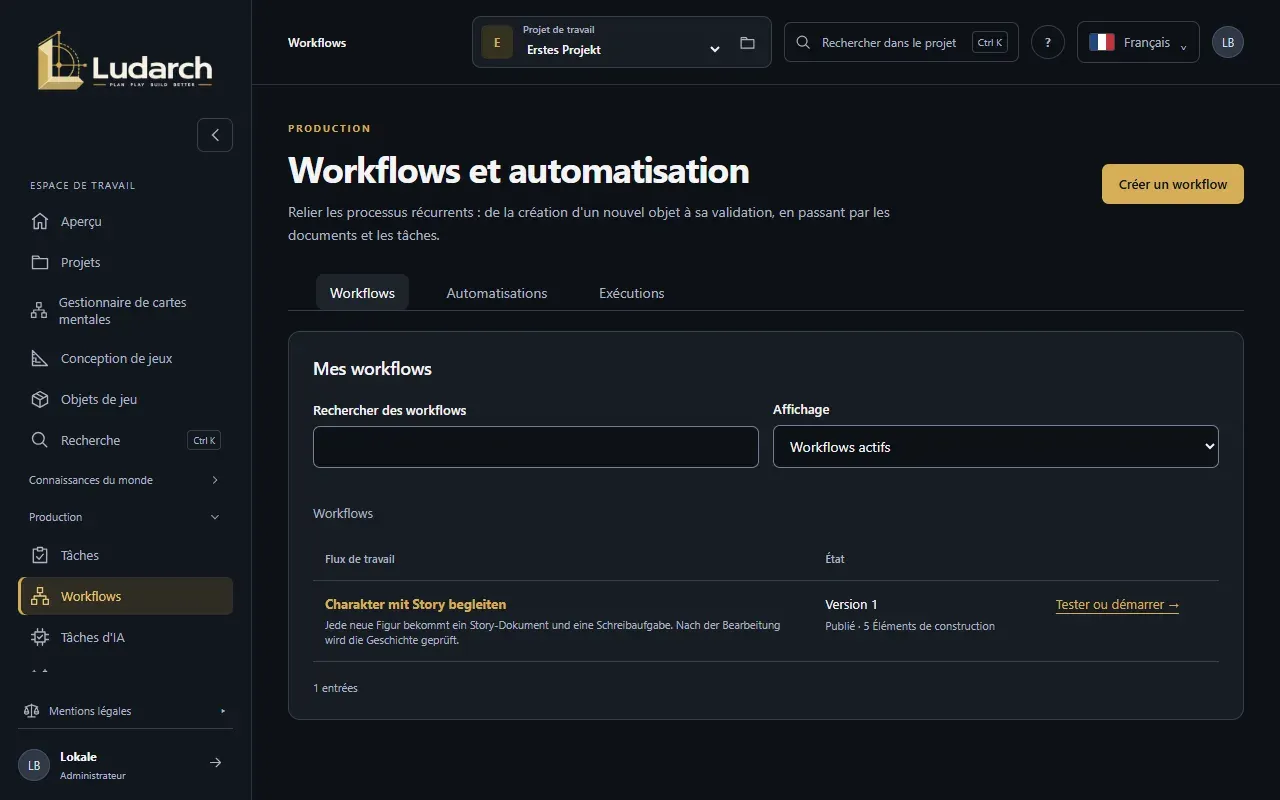The width and height of the screenshot is (1280, 800).
Task: Expand Mentions légales
Action: (125, 711)
